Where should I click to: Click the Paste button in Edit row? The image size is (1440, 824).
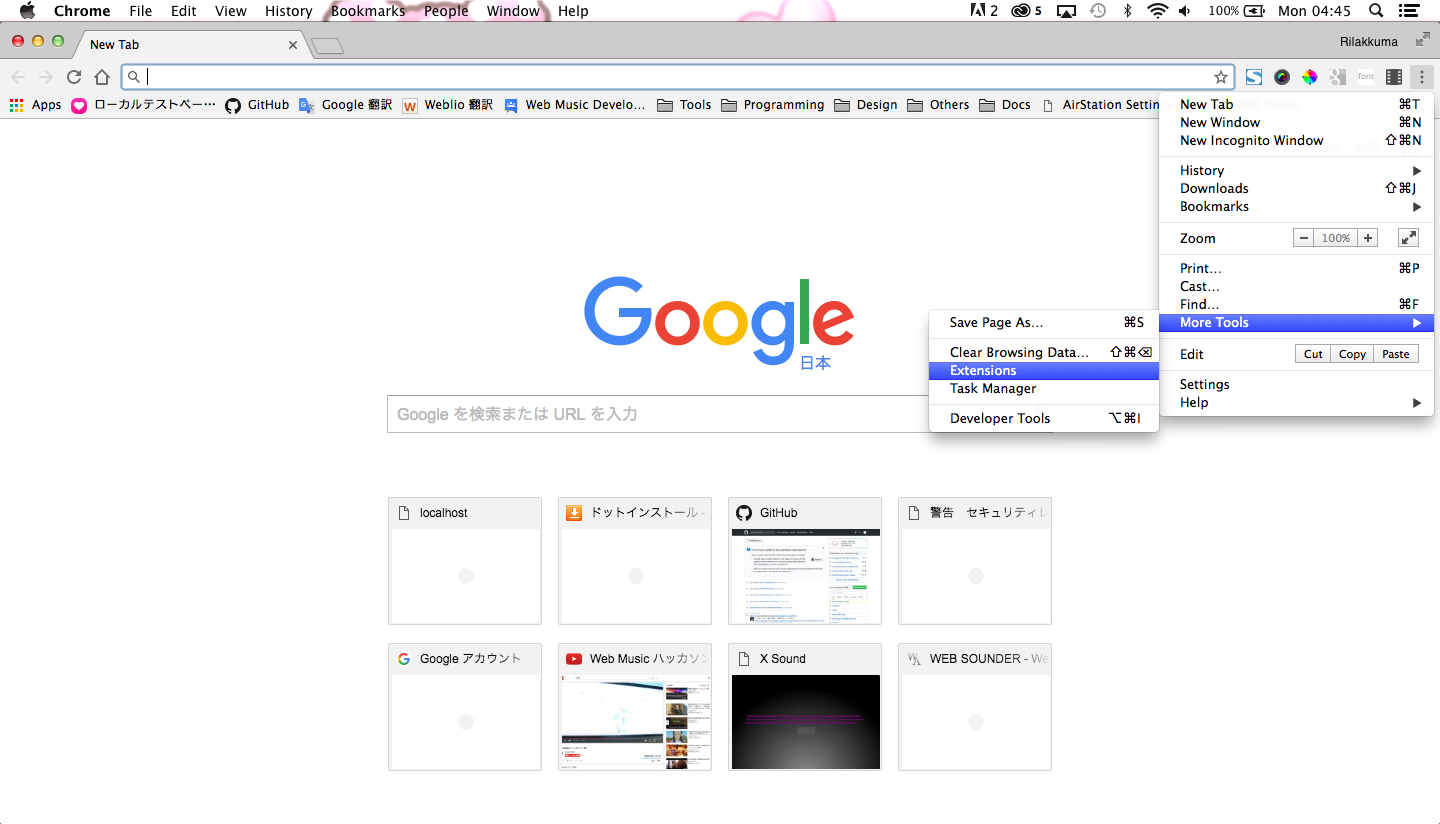[1396, 354]
